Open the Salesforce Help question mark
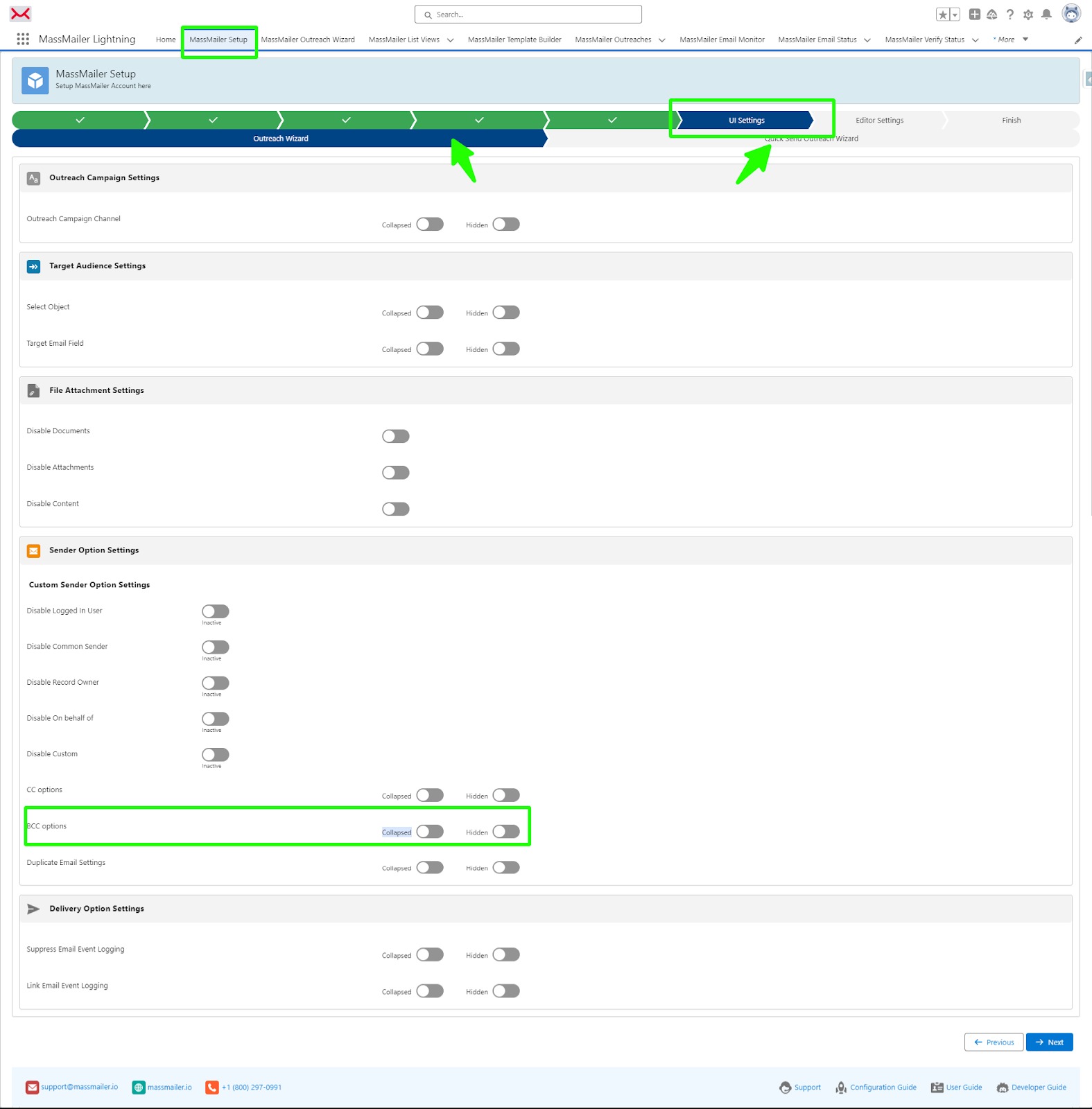The height and width of the screenshot is (1109, 1092). point(1010,15)
